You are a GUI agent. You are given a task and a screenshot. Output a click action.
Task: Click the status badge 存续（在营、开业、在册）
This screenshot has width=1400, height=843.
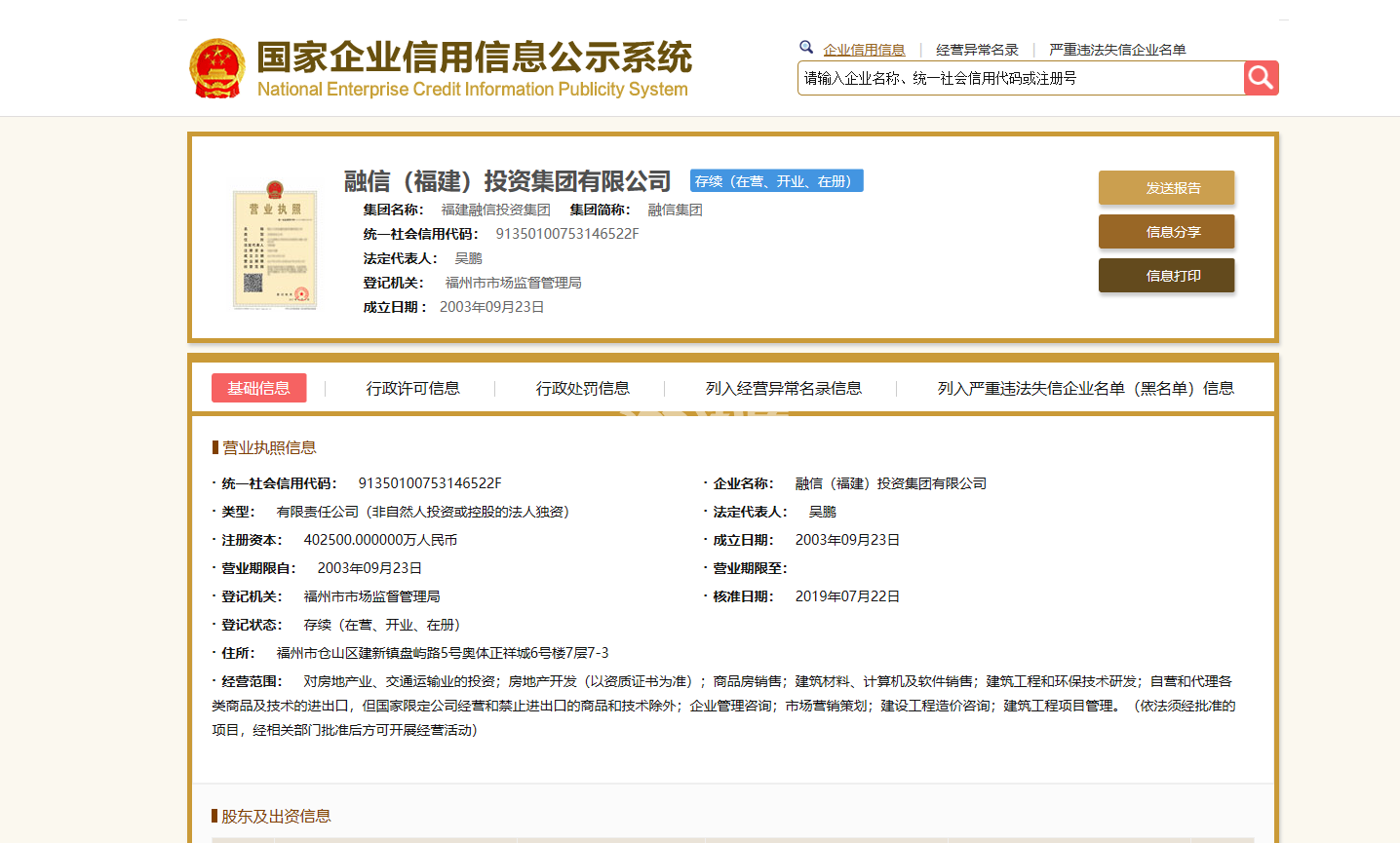pyautogui.click(x=776, y=181)
